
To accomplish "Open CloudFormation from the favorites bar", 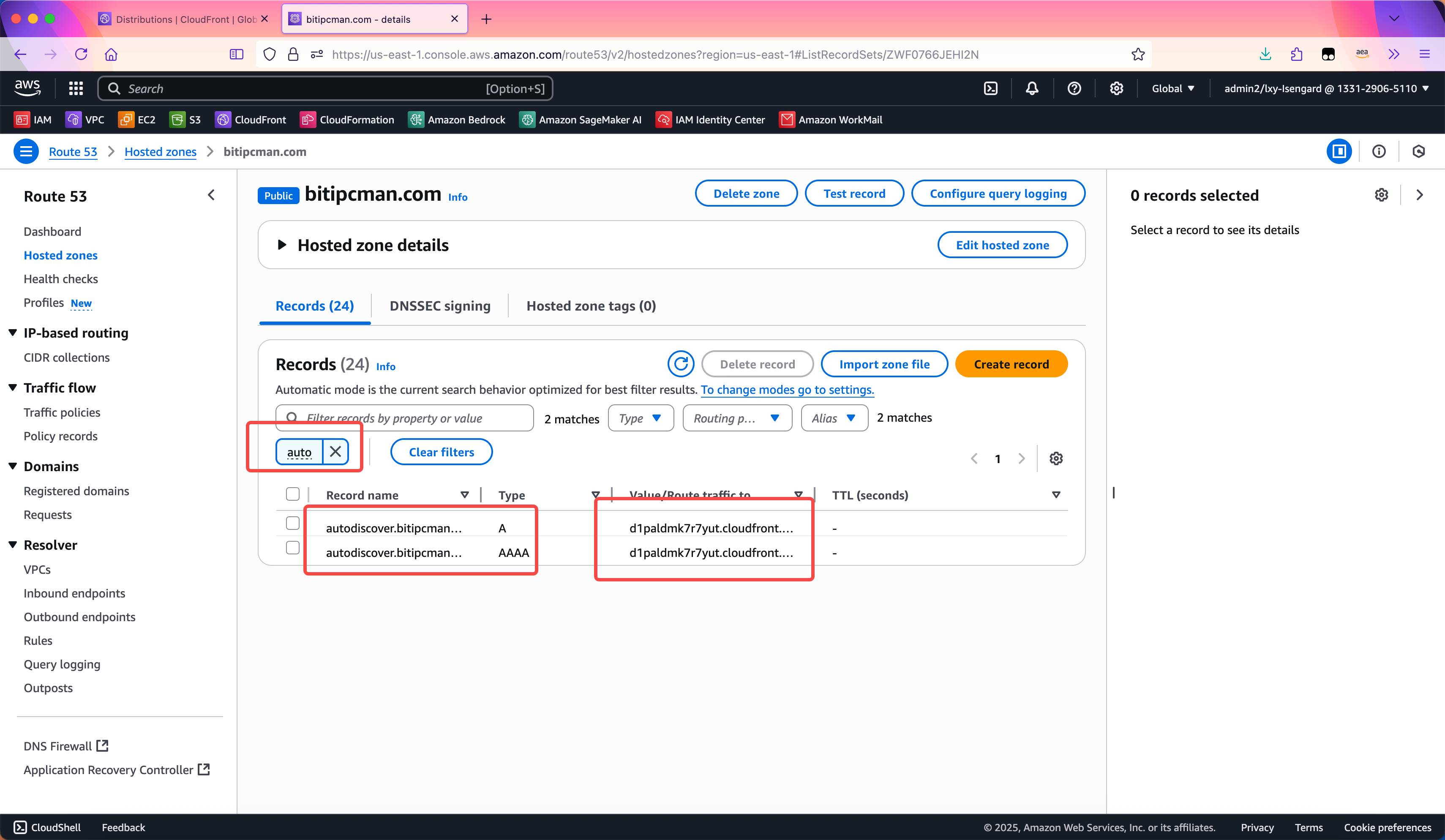I will pos(347,120).
